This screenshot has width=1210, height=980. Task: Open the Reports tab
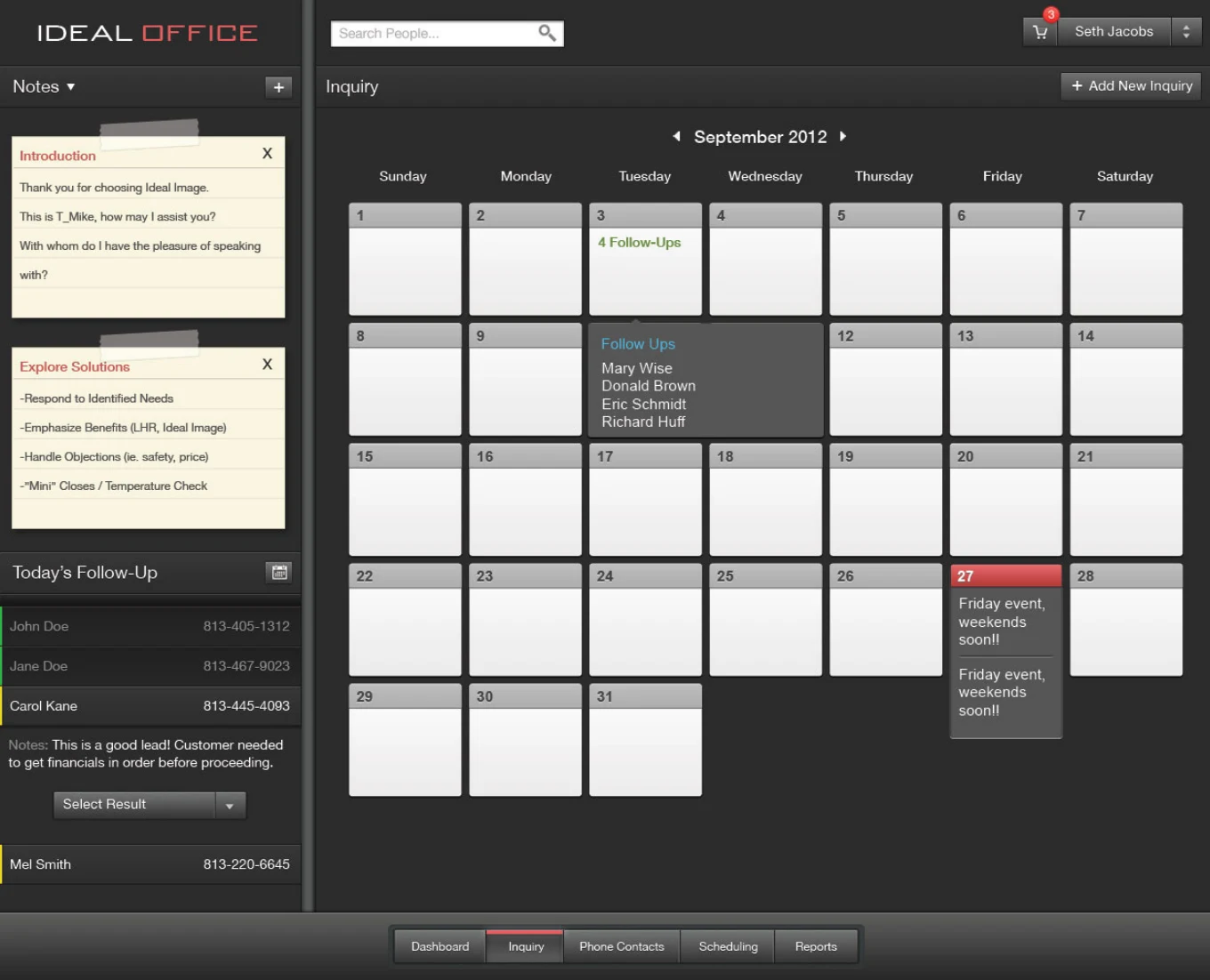click(816, 946)
